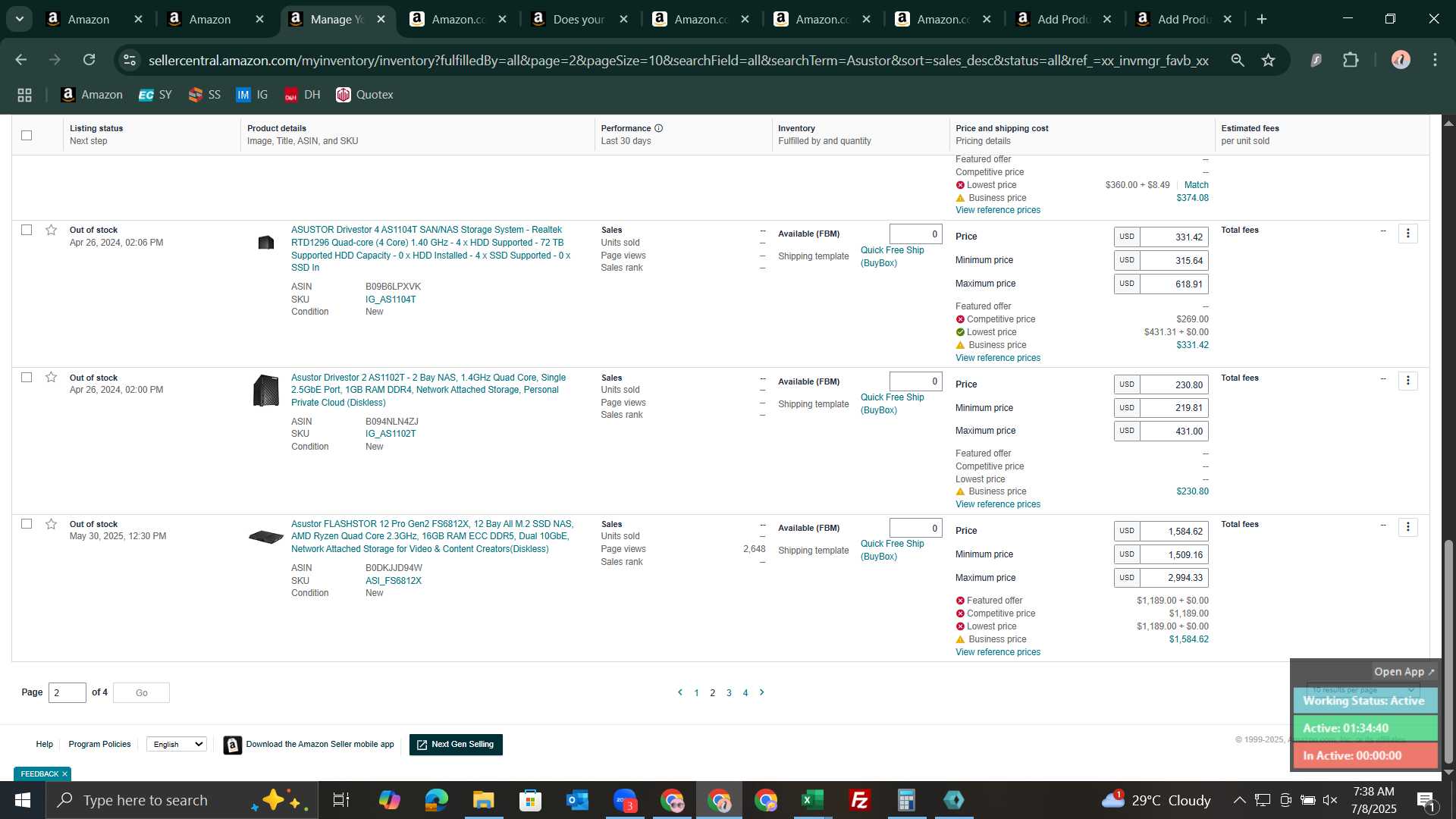Open FileZilla from taskbar
The image size is (1456, 819).
[859, 800]
